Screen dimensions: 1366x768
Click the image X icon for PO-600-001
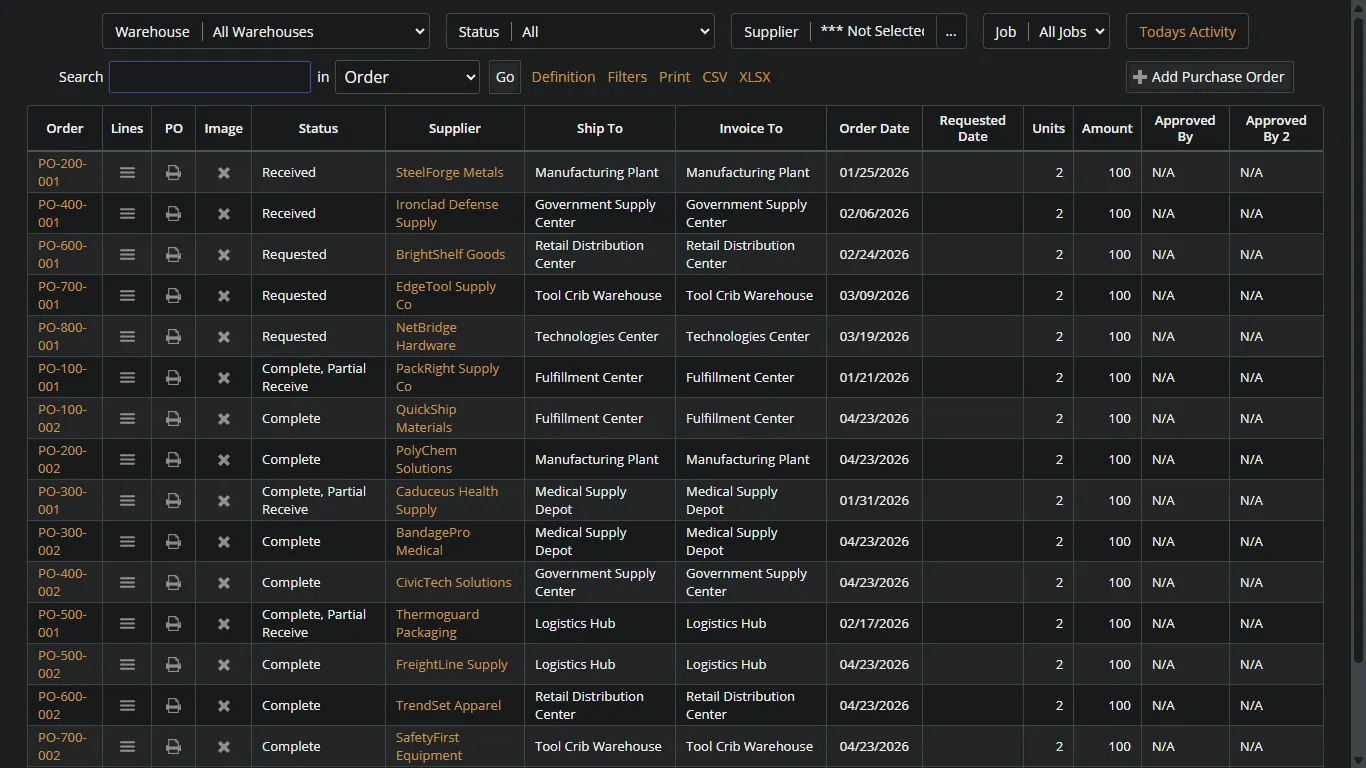click(x=224, y=255)
